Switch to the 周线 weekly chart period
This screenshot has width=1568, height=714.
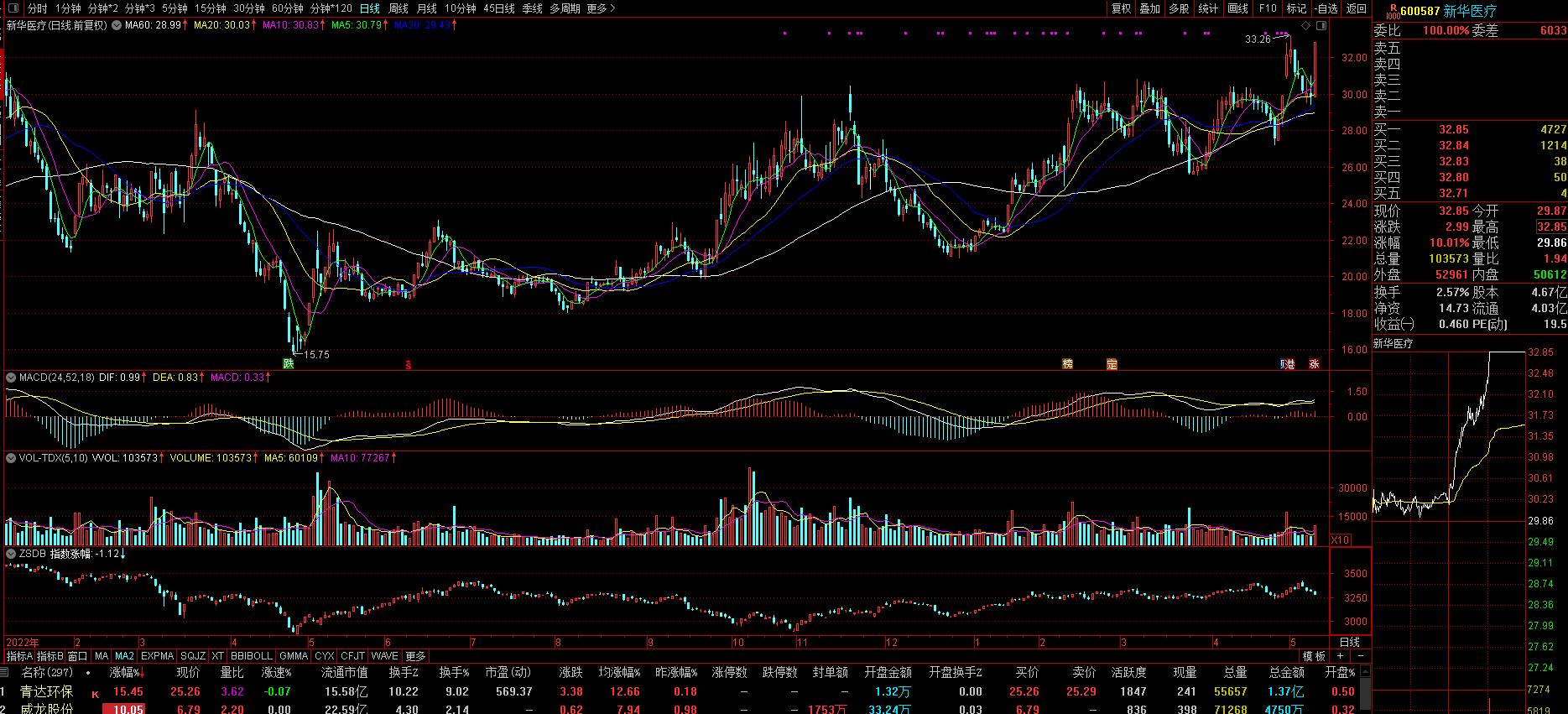click(x=398, y=8)
